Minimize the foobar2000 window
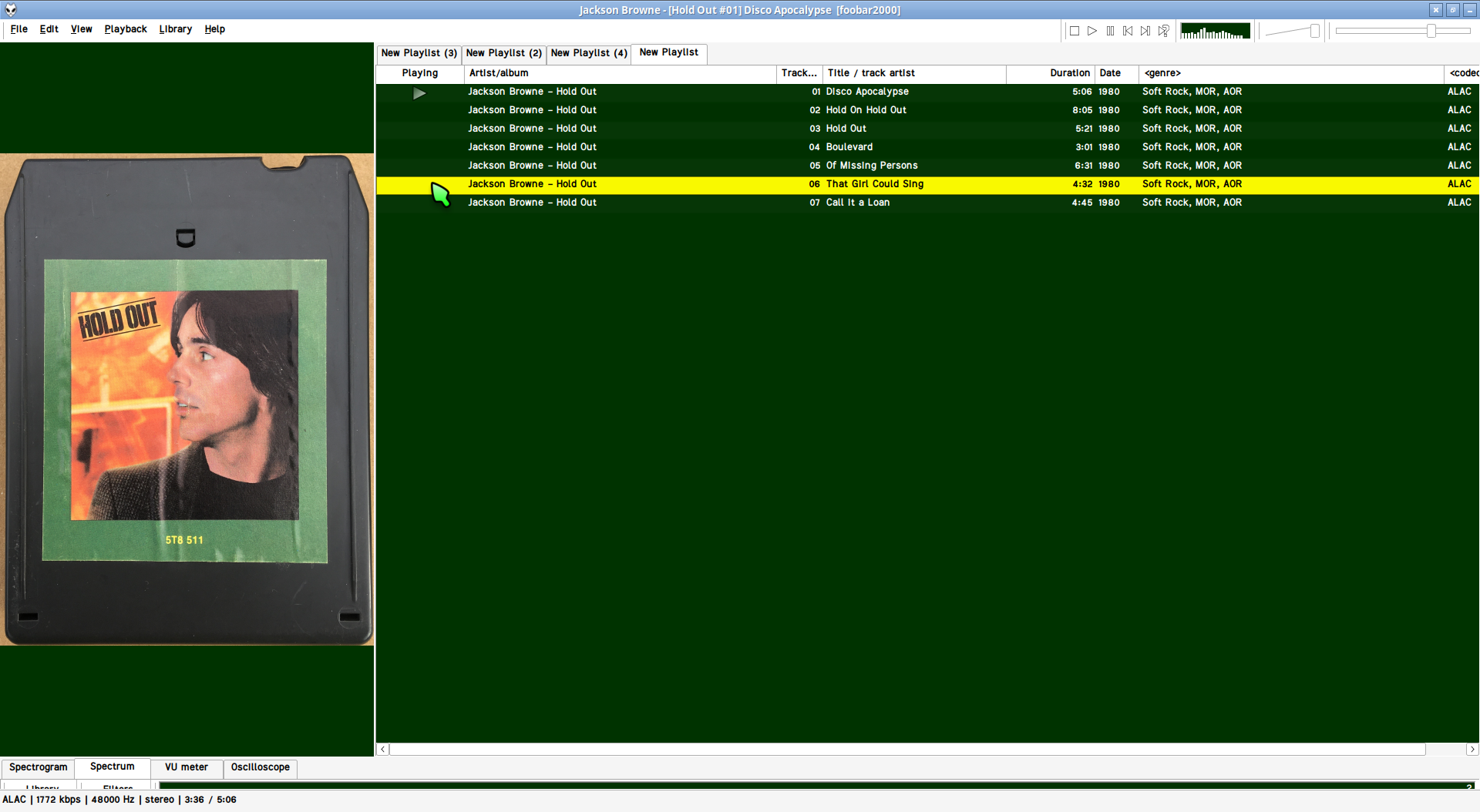Viewport: 1480px width, 812px height. point(1470,10)
